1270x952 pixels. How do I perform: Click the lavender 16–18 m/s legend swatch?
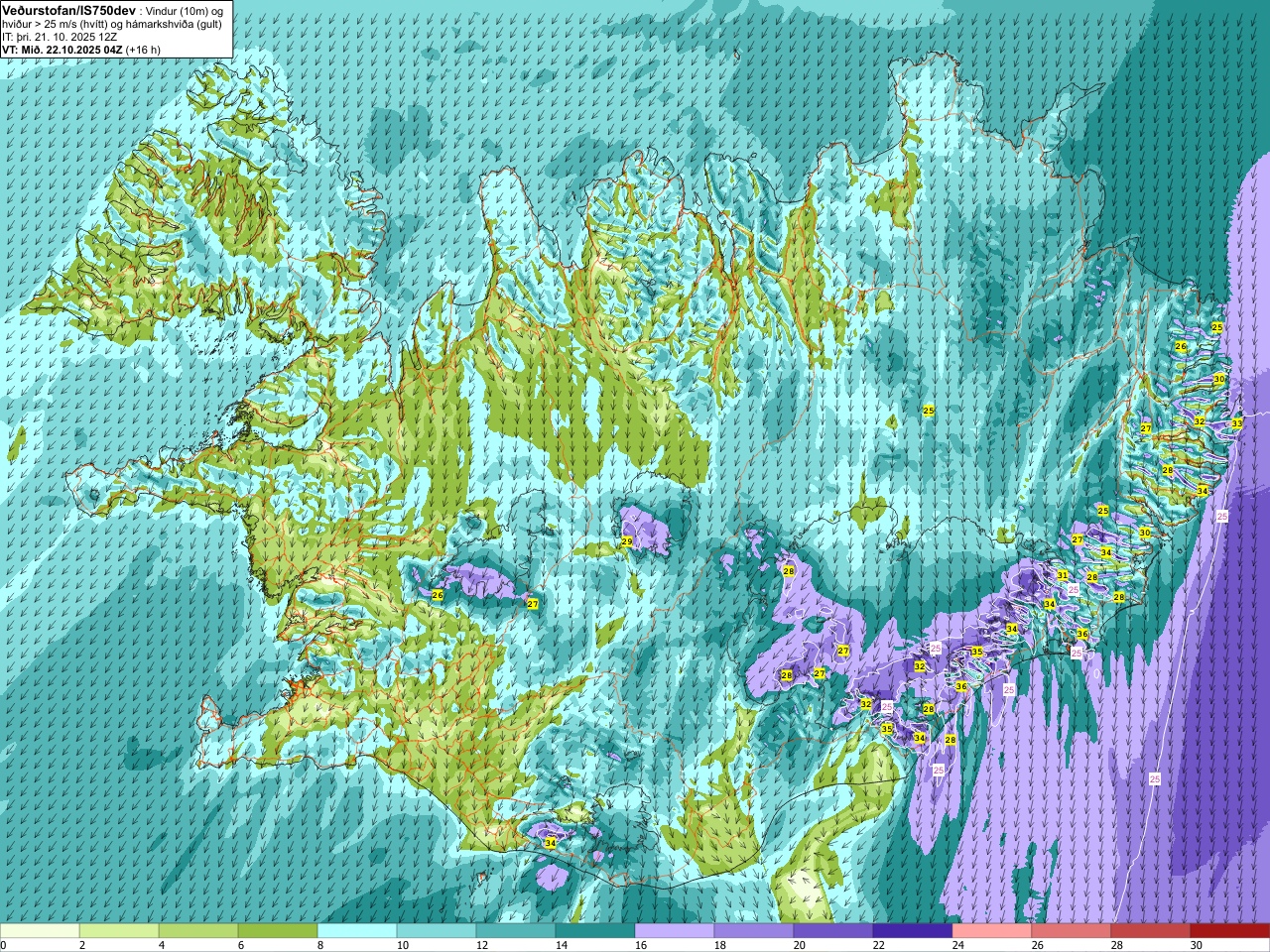(675, 931)
